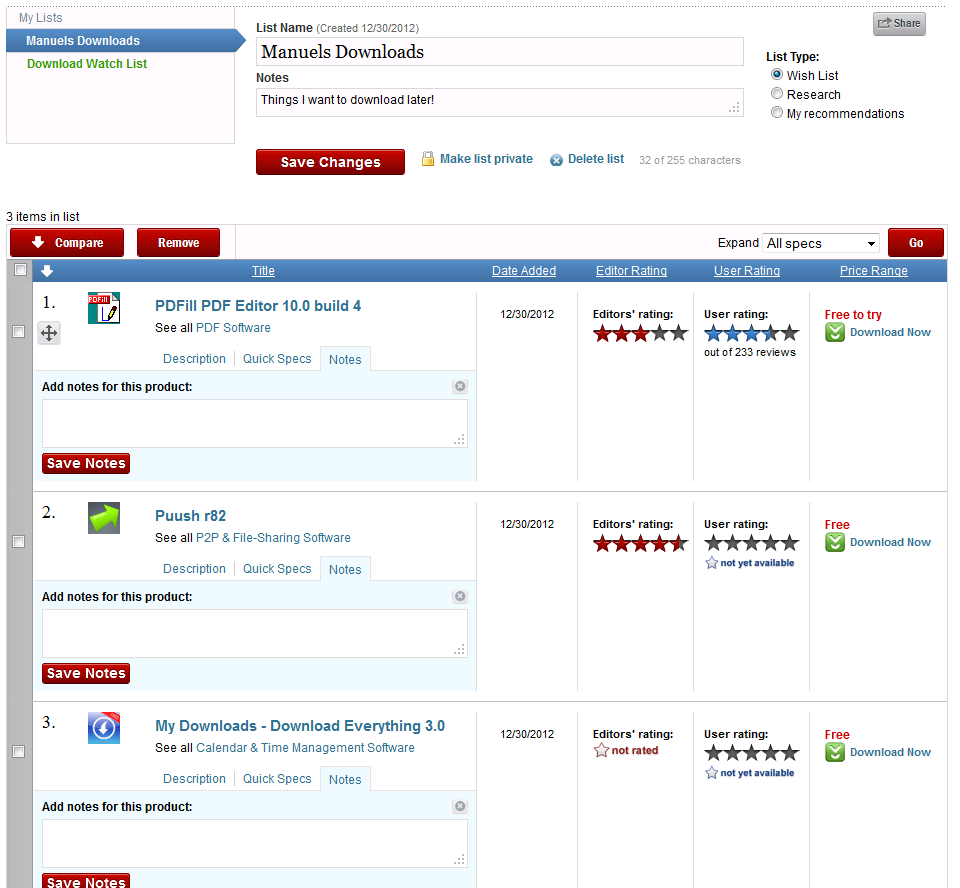Check the box for My Downloads row
This screenshot has width=960, height=888.
pyautogui.click(x=19, y=752)
